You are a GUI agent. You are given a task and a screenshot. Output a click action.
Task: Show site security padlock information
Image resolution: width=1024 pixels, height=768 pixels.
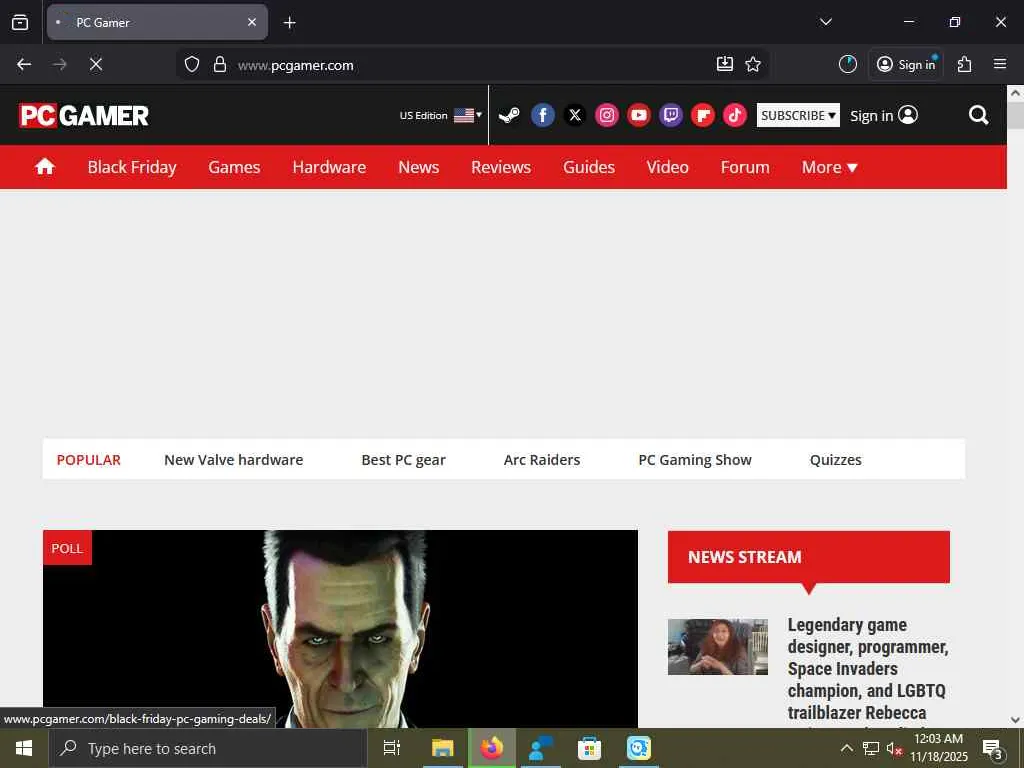point(220,64)
